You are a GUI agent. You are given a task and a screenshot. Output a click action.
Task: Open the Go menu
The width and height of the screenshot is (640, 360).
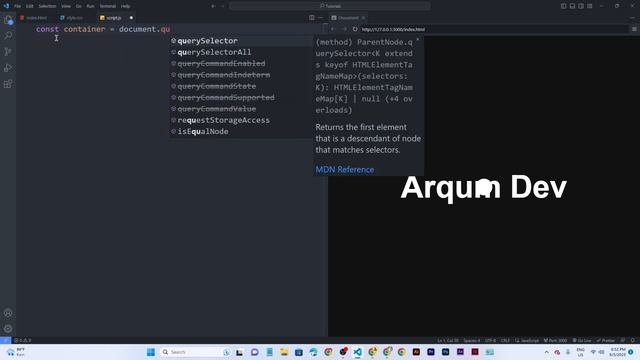pos(79,6)
